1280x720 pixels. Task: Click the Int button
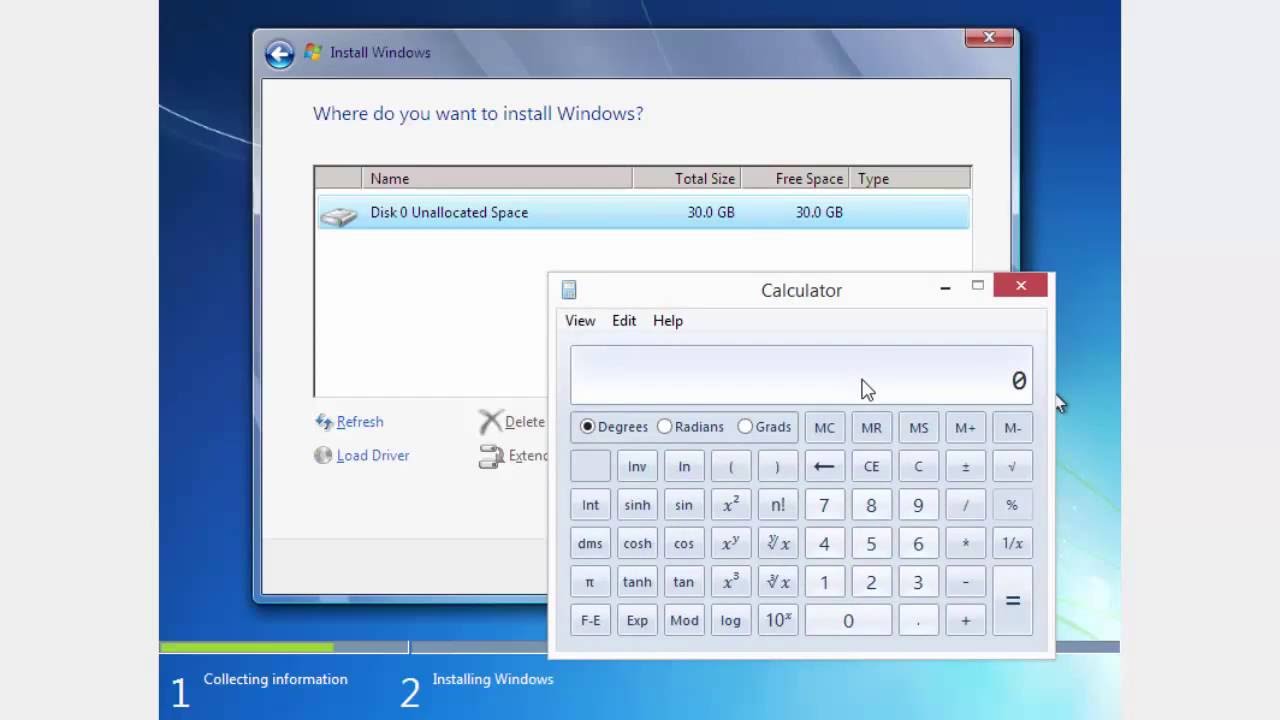pos(590,505)
